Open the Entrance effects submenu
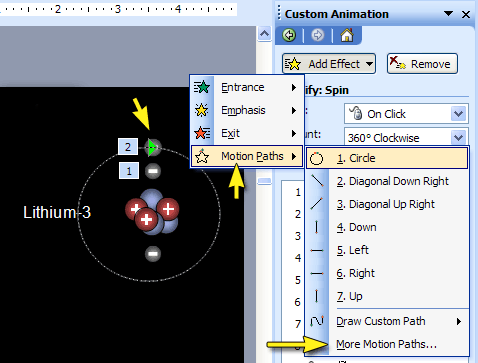This screenshot has width=478, height=363. 247,87
